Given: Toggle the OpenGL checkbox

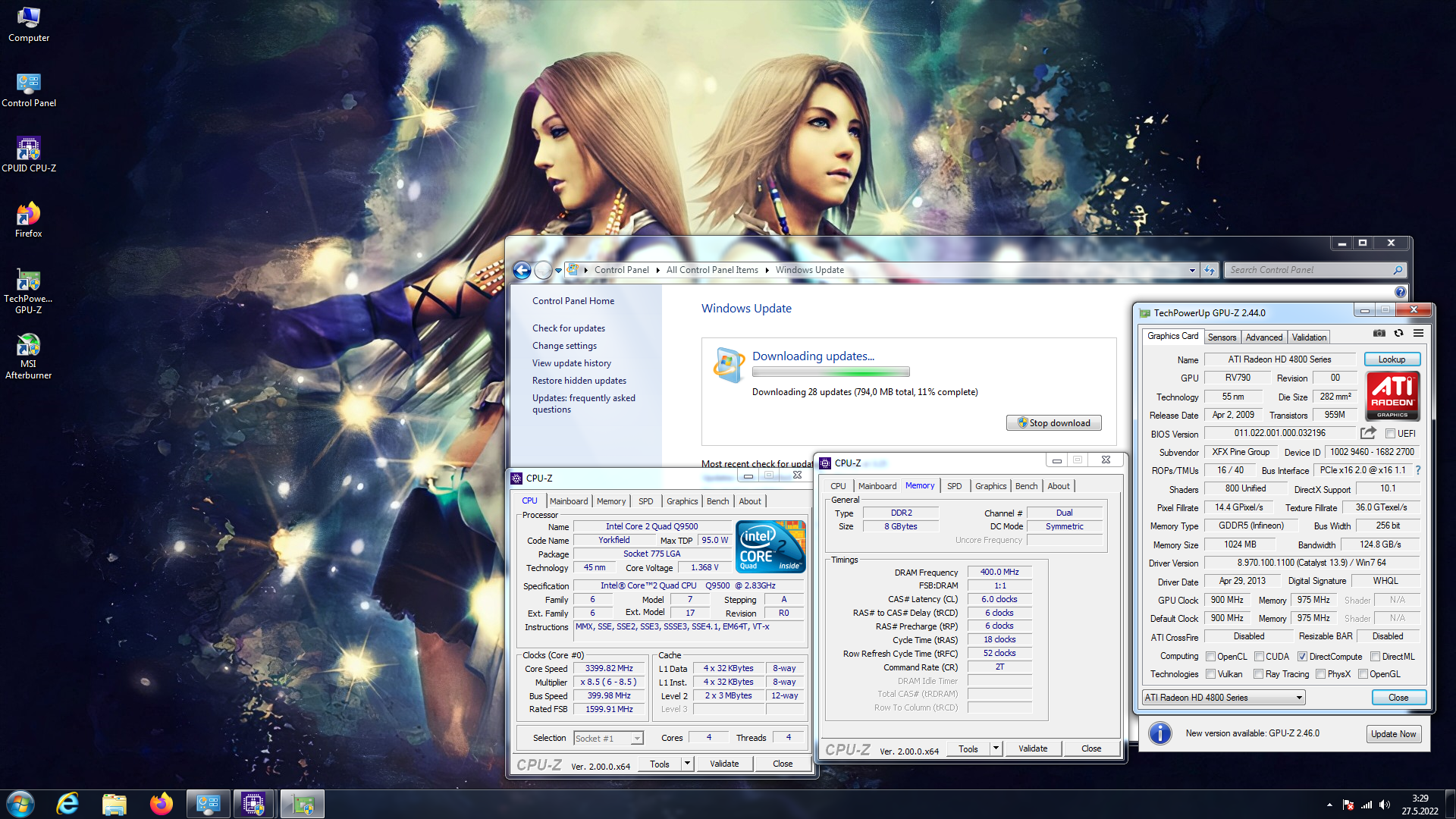Looking at the screenshot, I should (1363, 674).
